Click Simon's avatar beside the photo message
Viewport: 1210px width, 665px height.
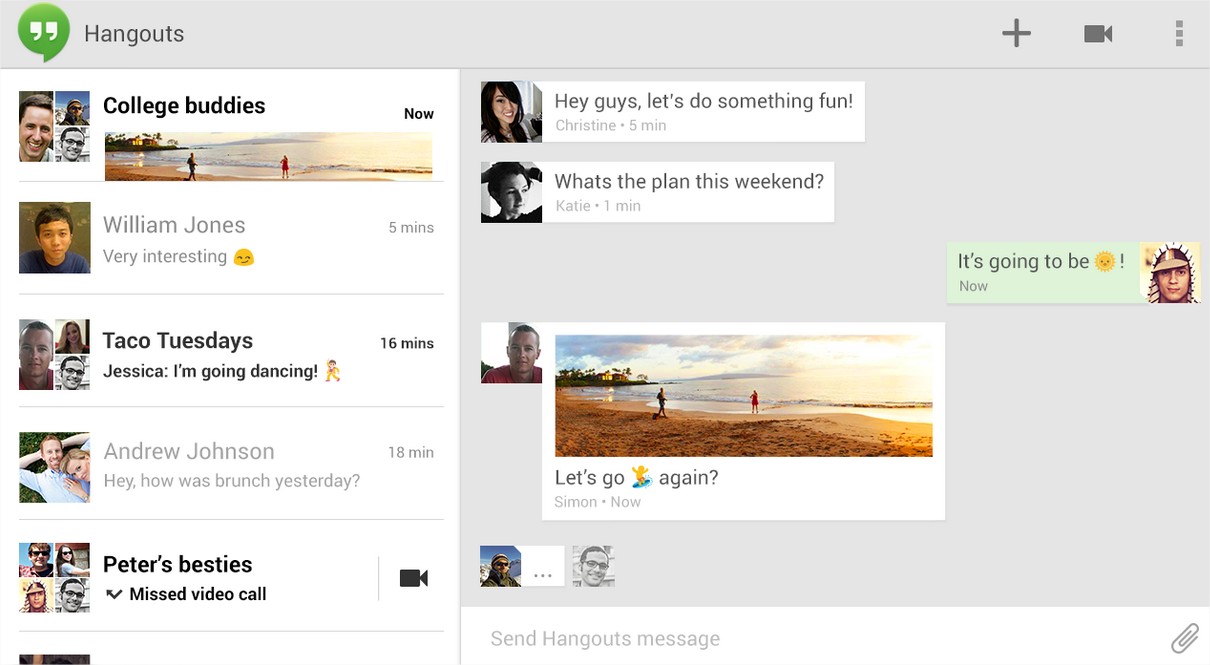(x=511, y=353)
